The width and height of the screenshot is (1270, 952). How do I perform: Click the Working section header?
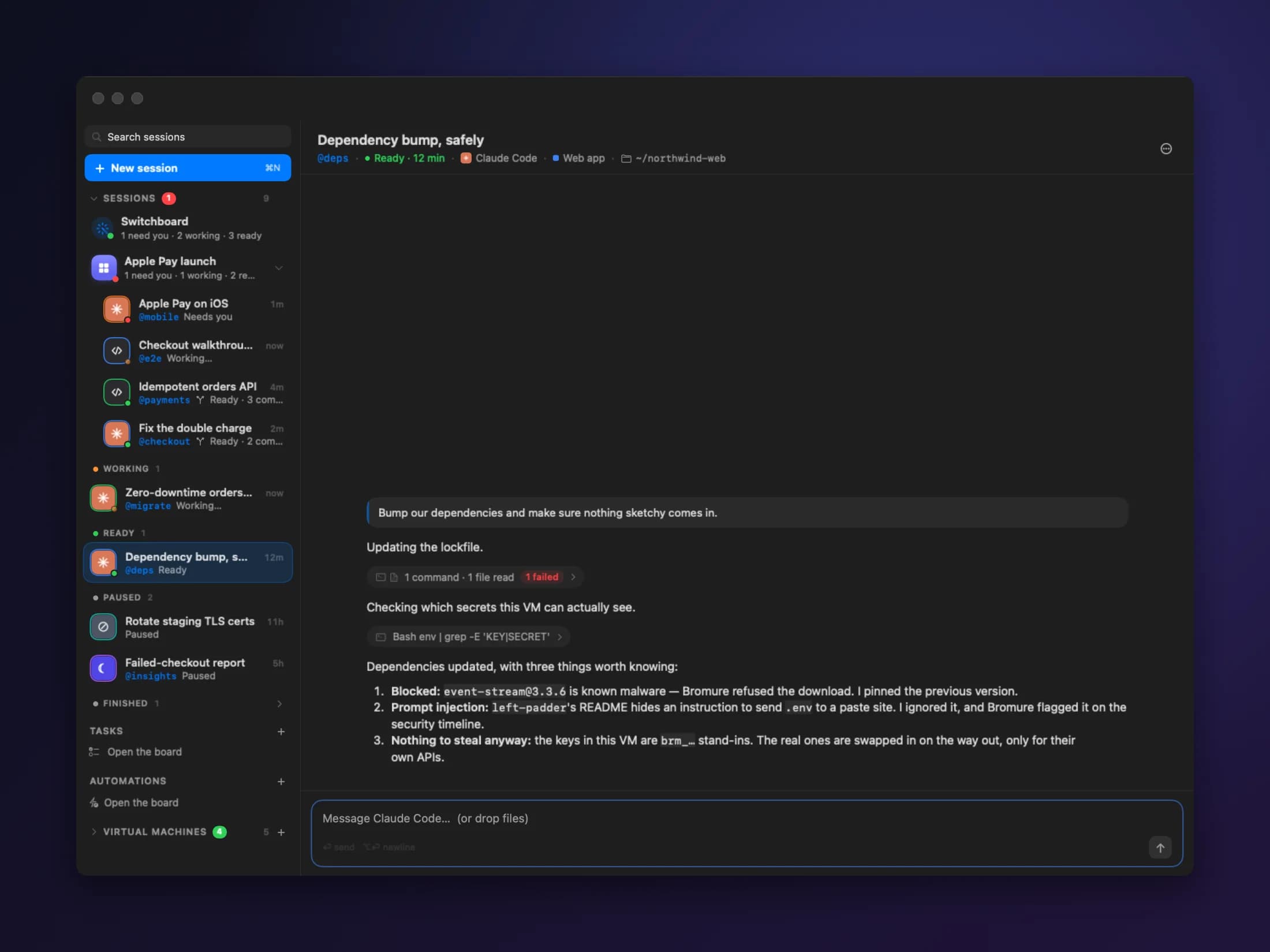[x=126, y=469]
